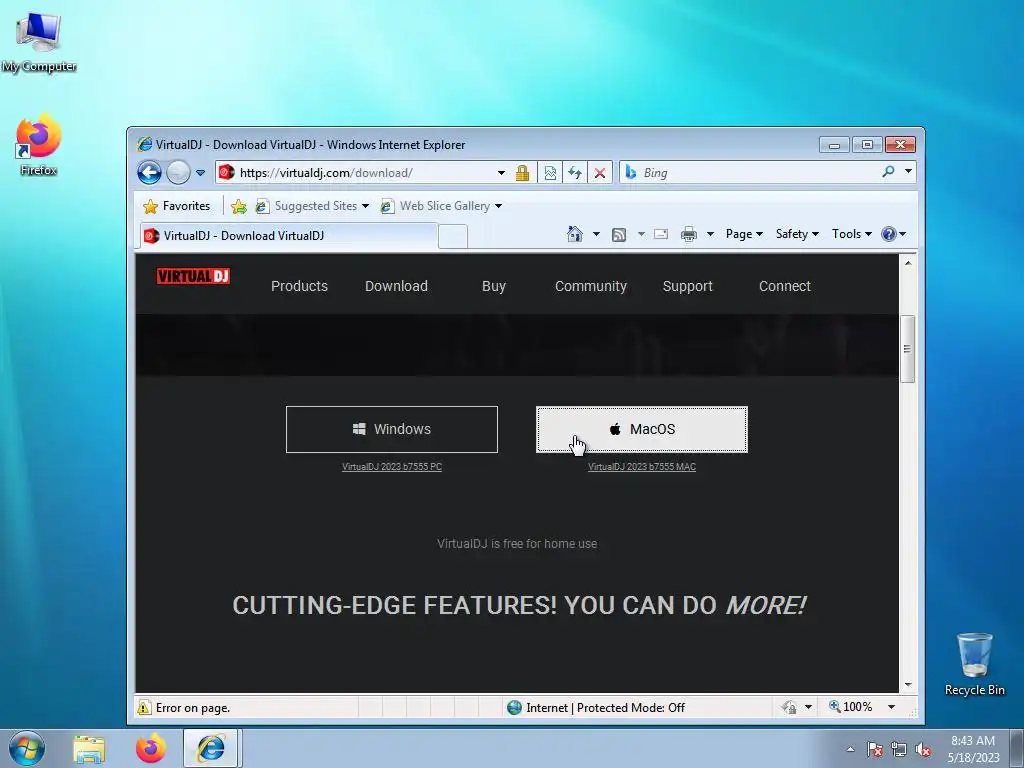
Task: Go back with the IE back arrow
Action: (149, 173)
